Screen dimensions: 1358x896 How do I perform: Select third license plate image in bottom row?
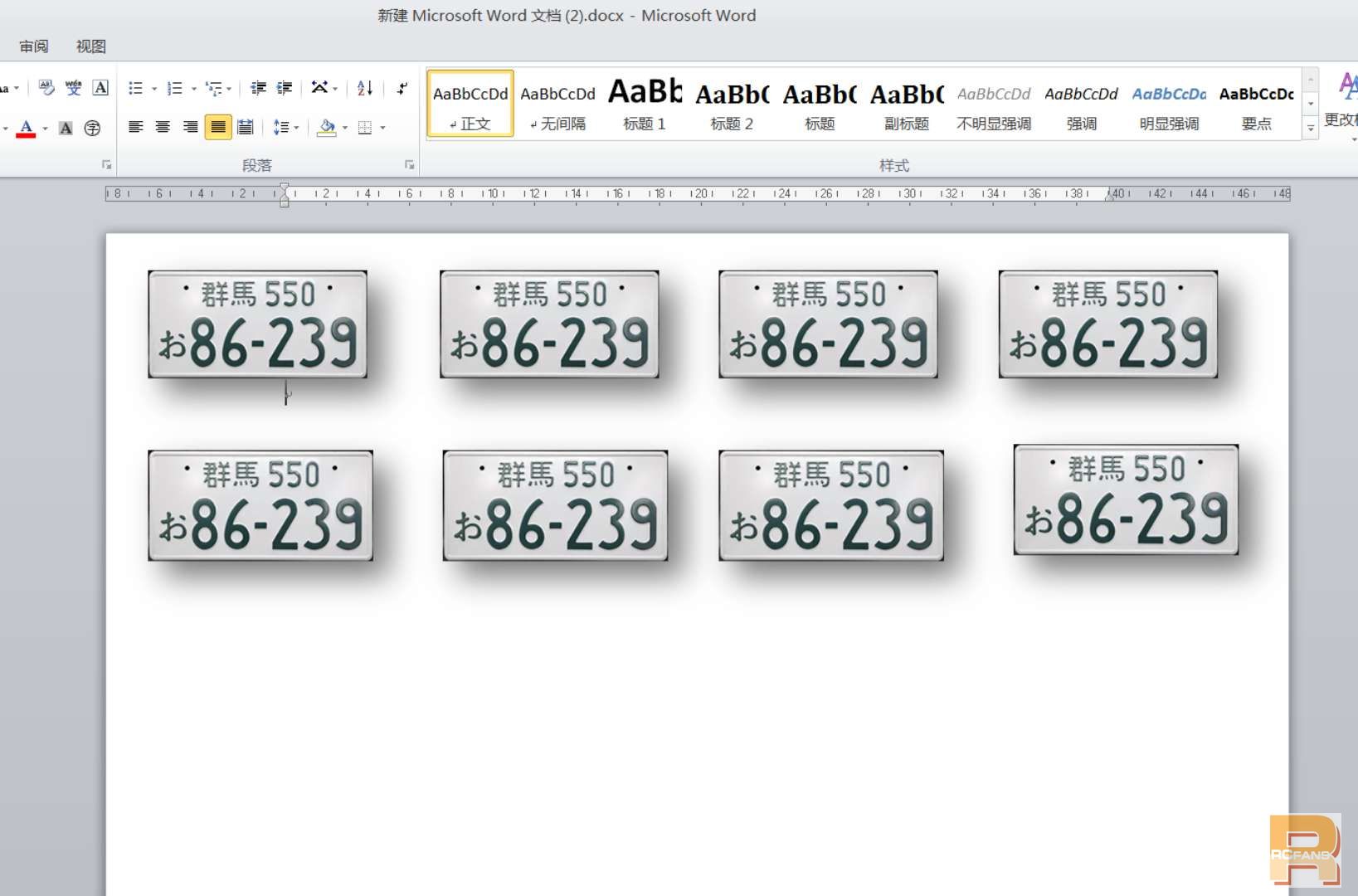(831, 505)
